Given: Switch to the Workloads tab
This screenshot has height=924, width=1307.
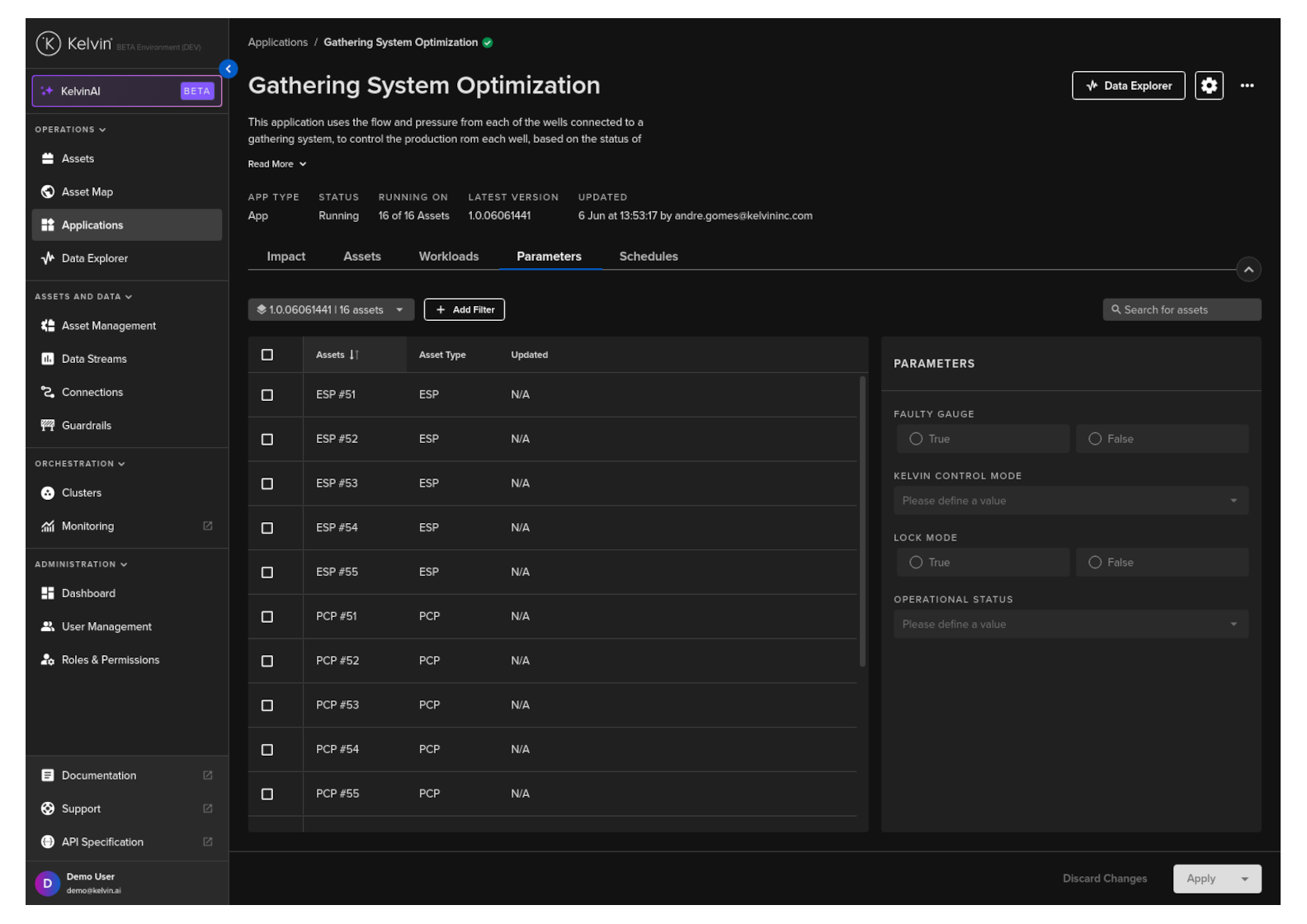Looking at the screenshot, I should coord(448,257).
